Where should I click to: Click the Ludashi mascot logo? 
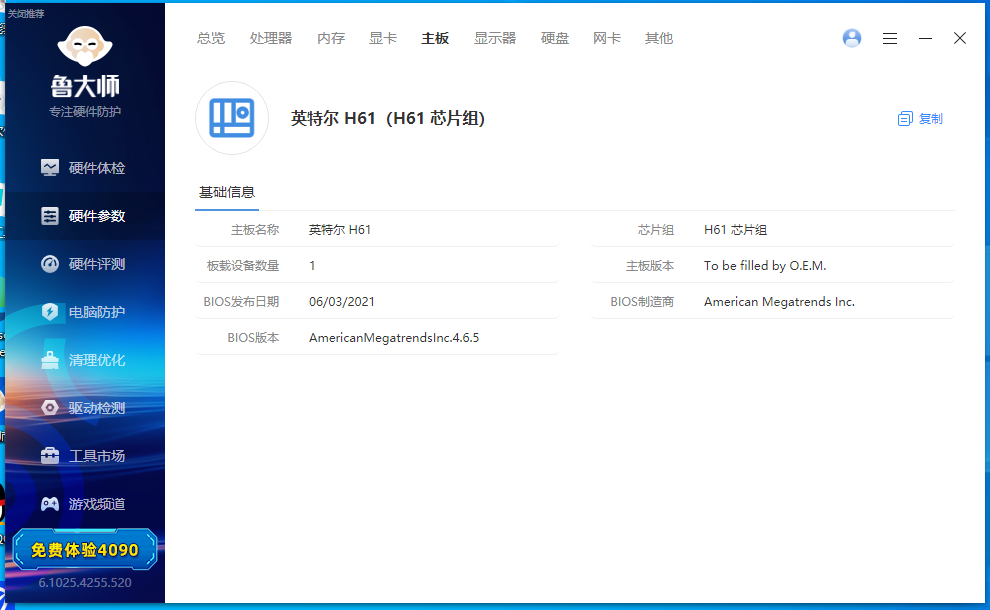click(x=85, y=46)
